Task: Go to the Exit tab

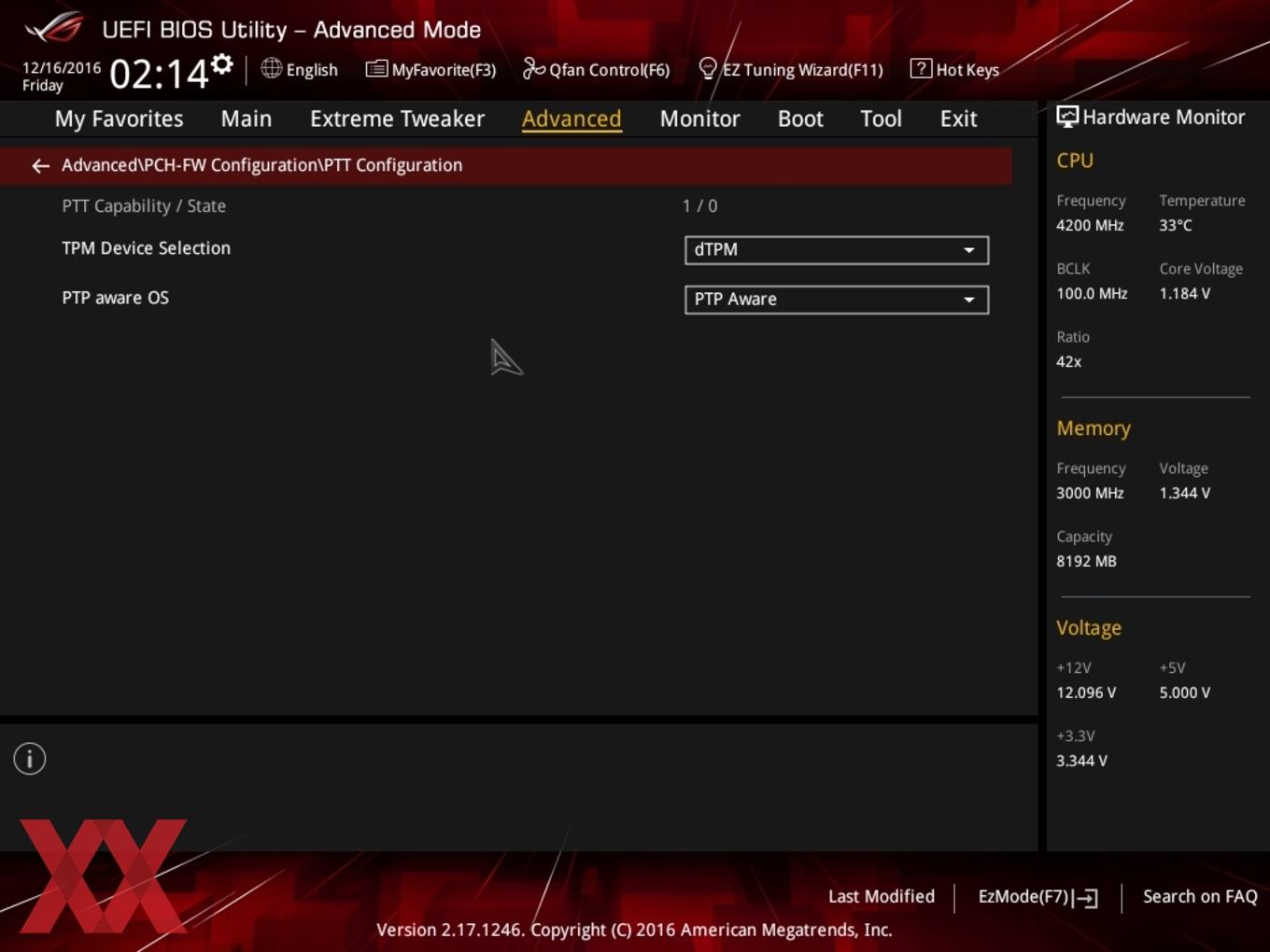Action: 958,119
